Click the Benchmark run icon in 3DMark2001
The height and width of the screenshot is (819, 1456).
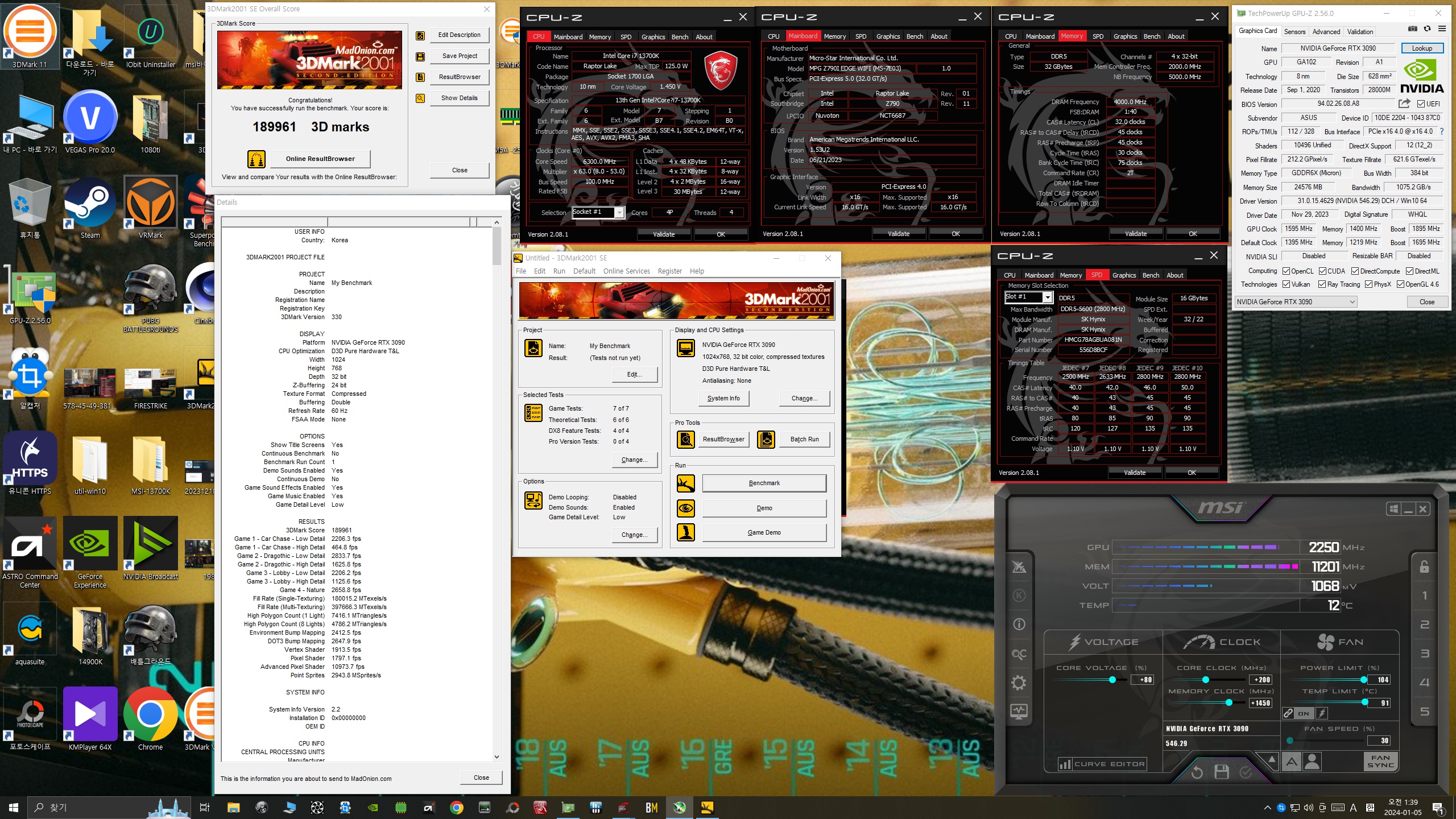point(686,483)
